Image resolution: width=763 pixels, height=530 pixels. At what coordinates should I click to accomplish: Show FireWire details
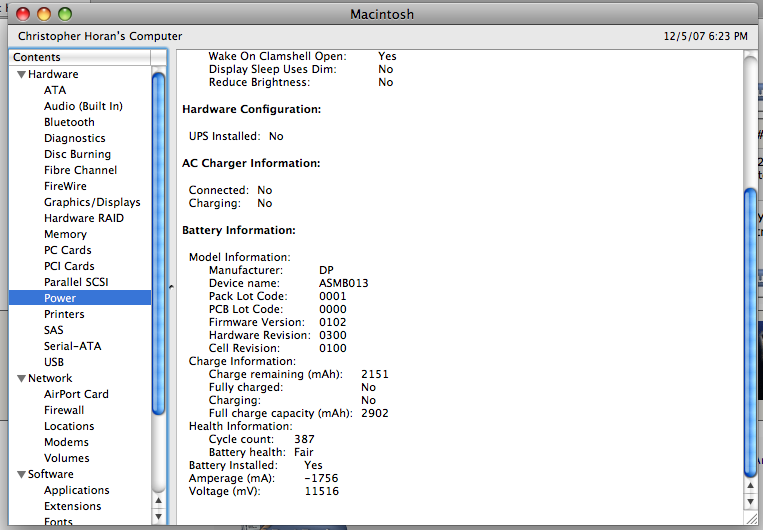coord(65,186)
